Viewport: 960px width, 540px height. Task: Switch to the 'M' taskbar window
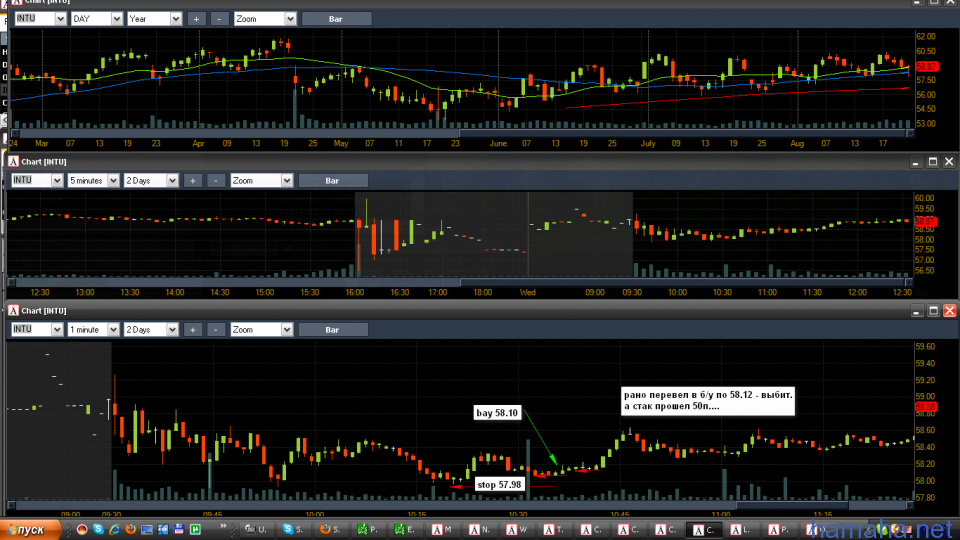443,530
